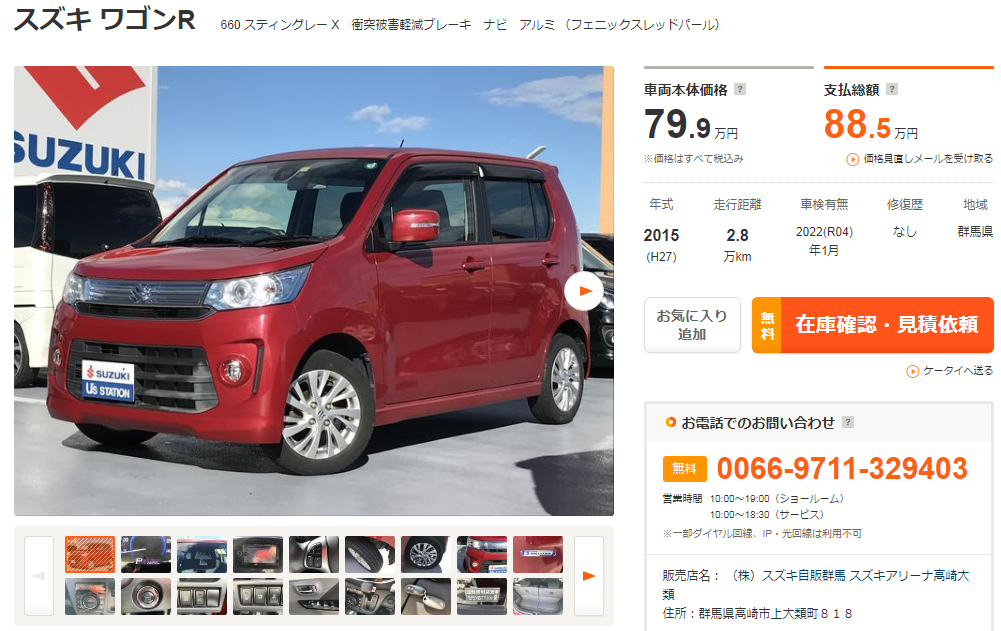Select the navigation screen thumbnail

pyautogui.click(x=258, y=554)
